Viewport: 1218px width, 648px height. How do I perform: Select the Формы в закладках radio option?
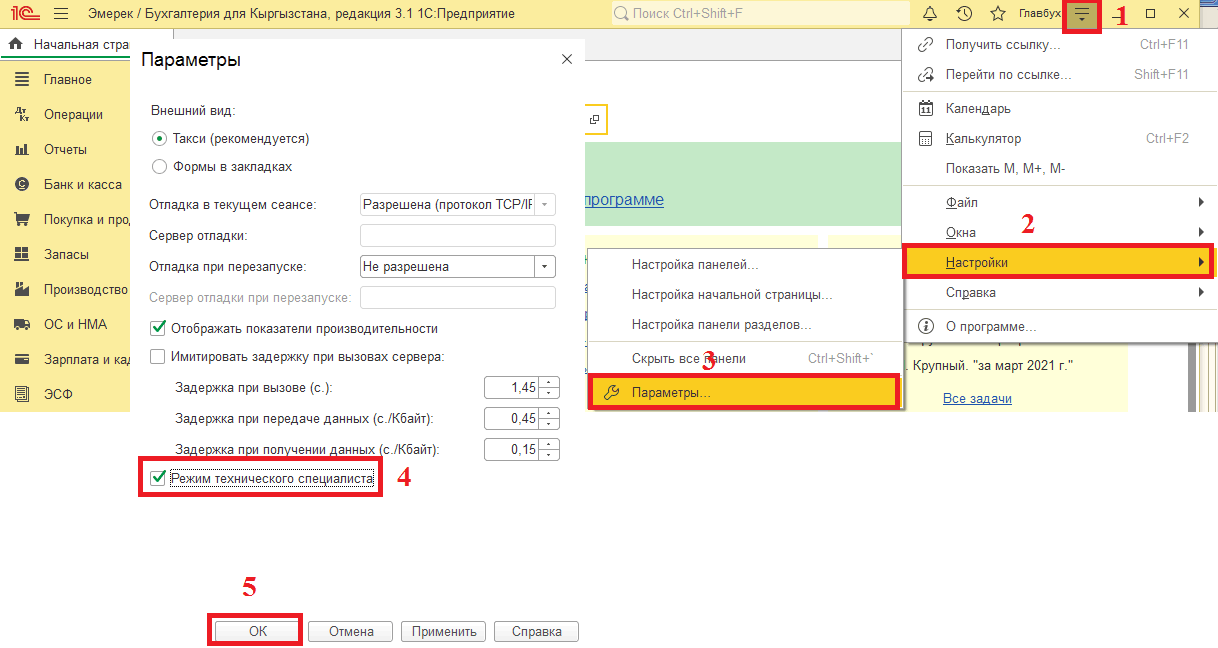click(x=159, y=167)
